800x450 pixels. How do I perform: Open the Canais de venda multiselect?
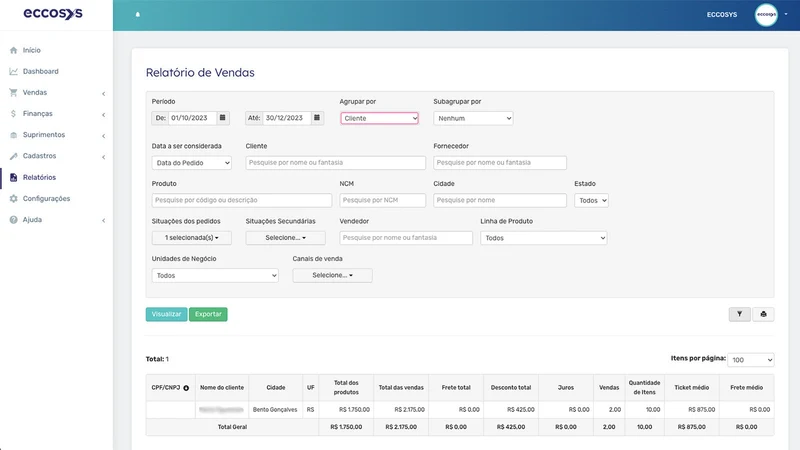coord(332,276)
